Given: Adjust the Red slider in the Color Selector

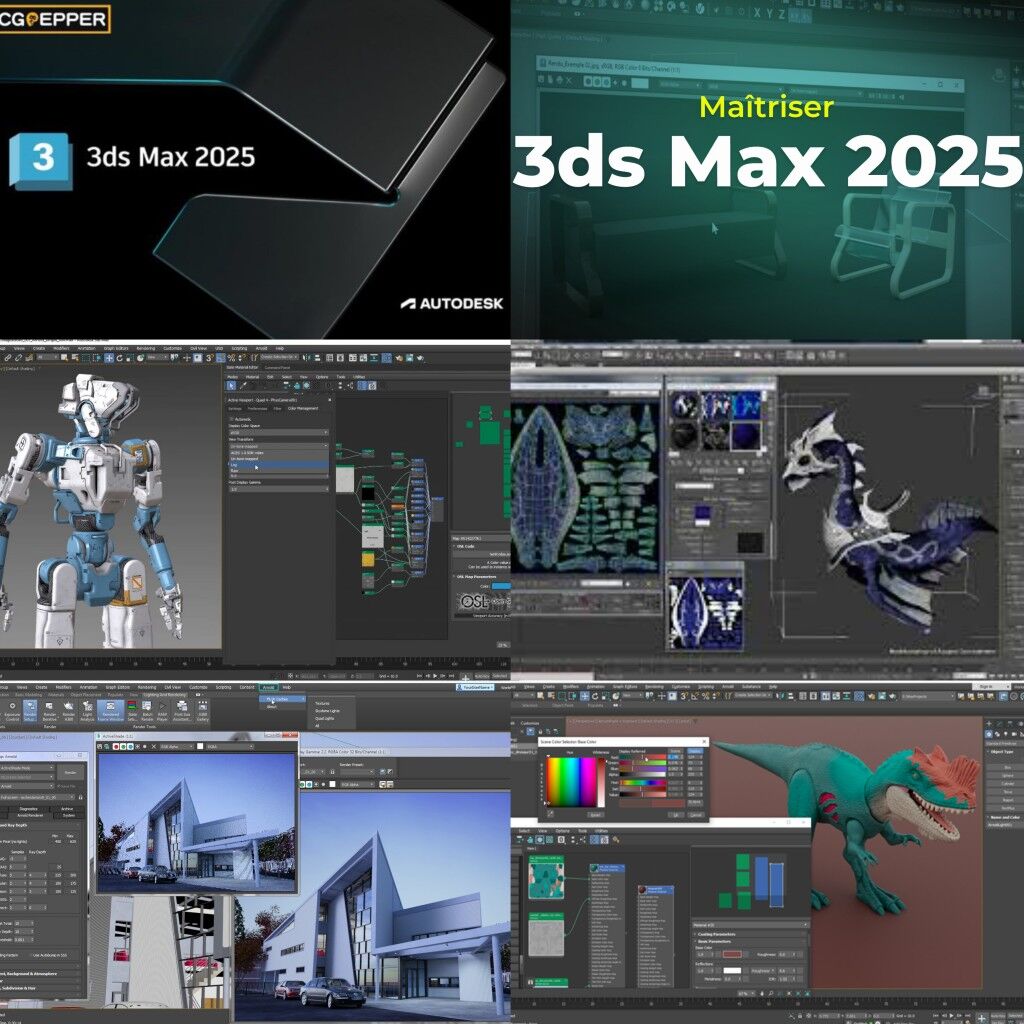Looking at the screenshot, I should pyautogui.click(x=643, y=757).
